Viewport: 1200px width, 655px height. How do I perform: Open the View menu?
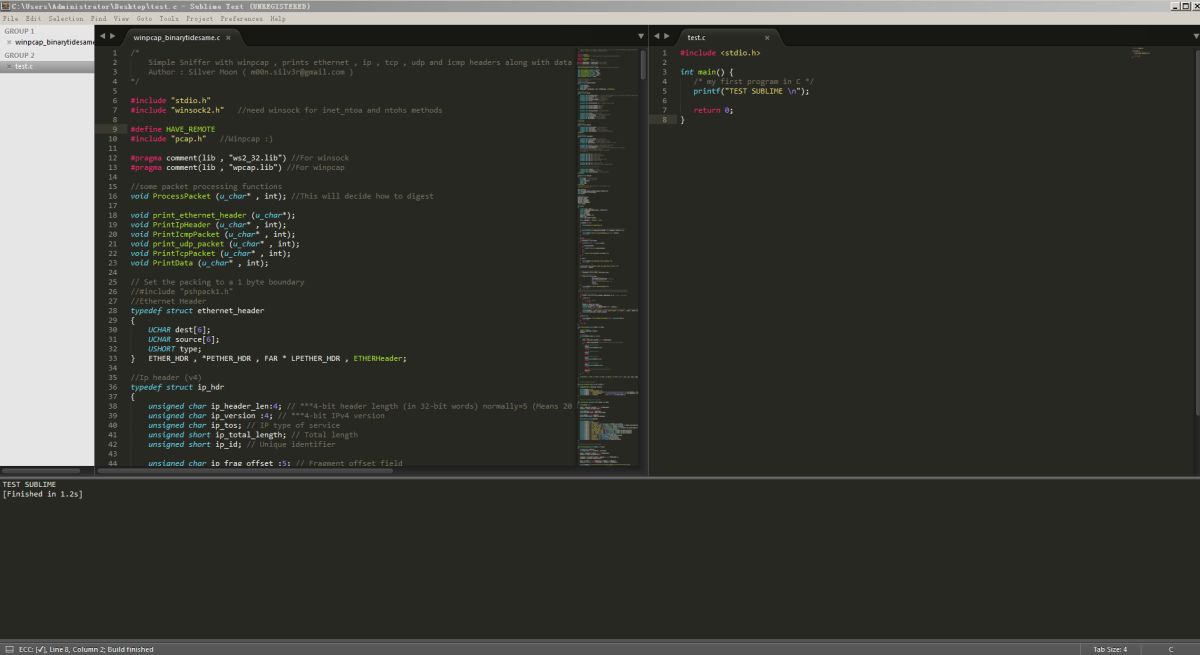click(121, 18)
